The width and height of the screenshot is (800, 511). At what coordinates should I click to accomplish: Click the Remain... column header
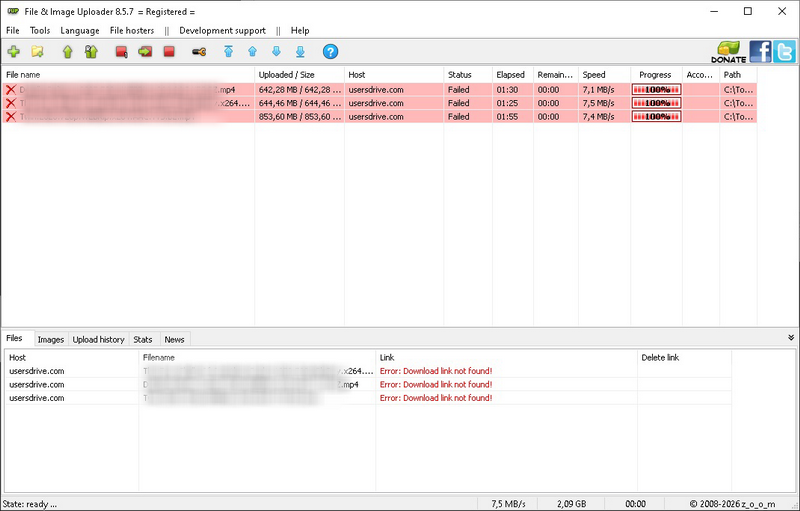[556, 74]
